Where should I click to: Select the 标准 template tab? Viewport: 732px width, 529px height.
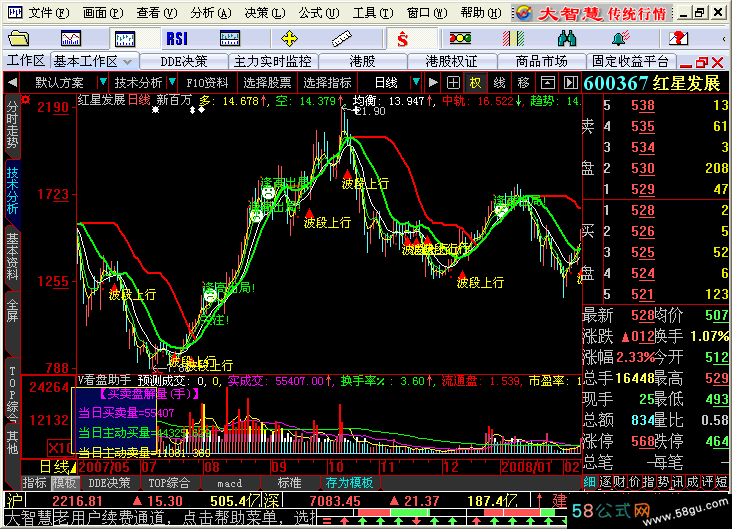[289, 483]
